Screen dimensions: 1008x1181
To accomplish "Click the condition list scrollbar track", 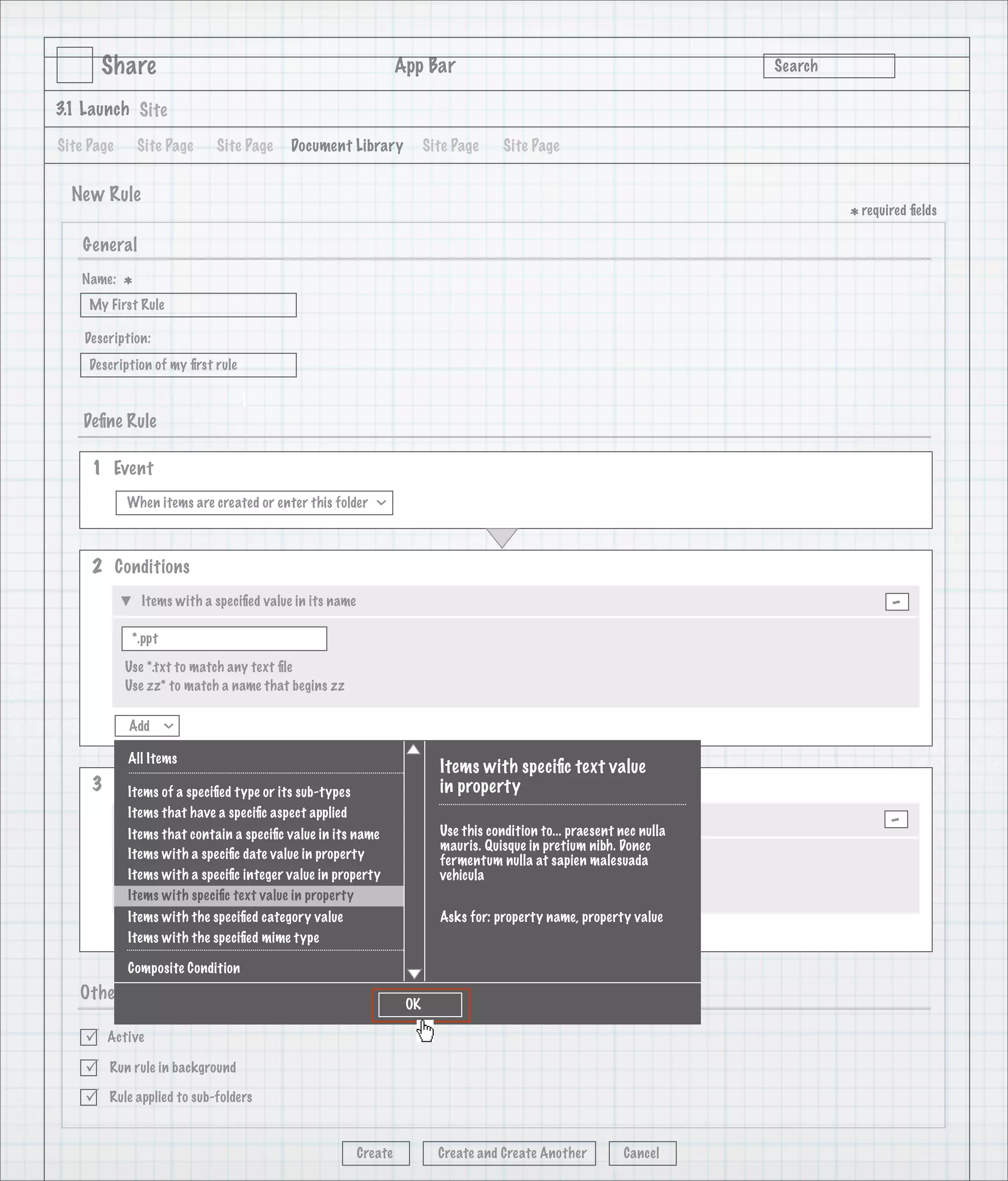I will pyautogui.click(x=414, y=861).
